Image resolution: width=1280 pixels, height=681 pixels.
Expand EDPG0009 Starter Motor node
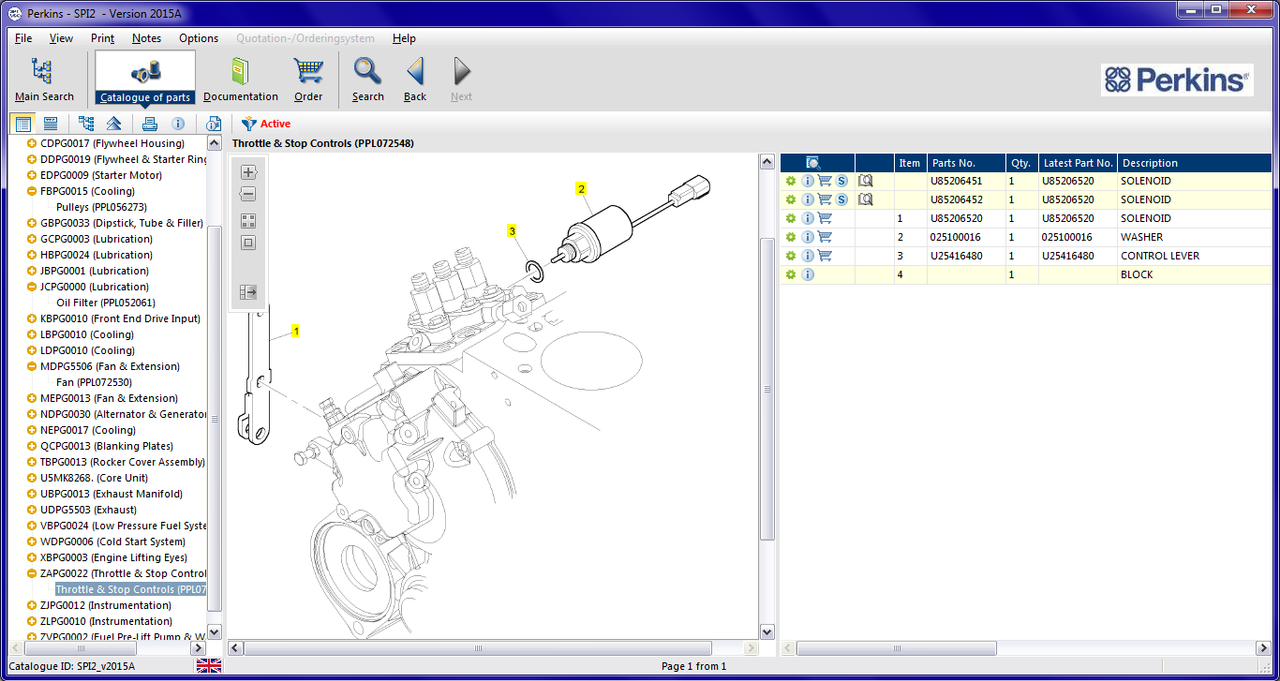[x=32, y=175]
